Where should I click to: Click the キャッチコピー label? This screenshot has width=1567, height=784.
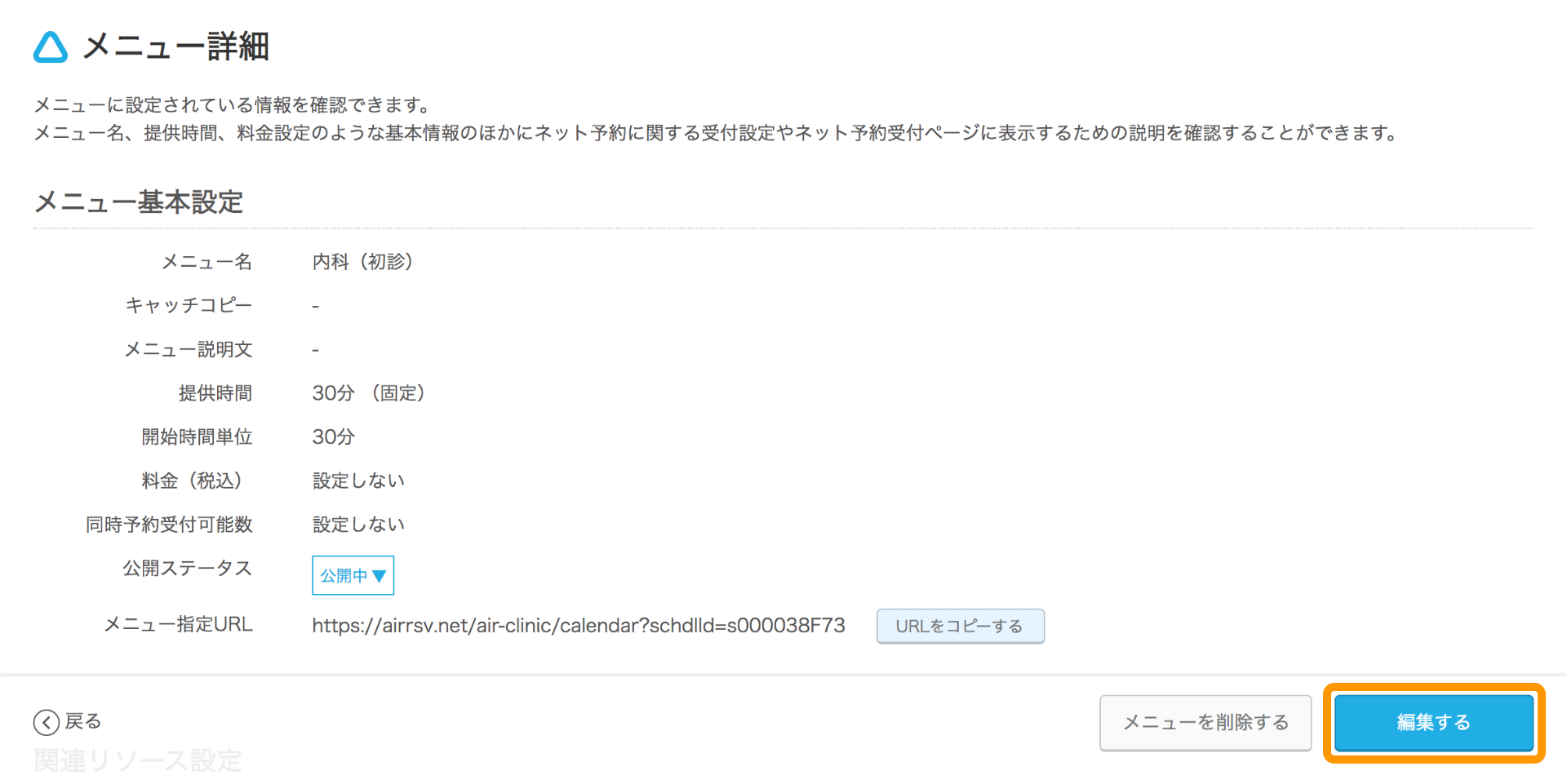click(189, 305)
